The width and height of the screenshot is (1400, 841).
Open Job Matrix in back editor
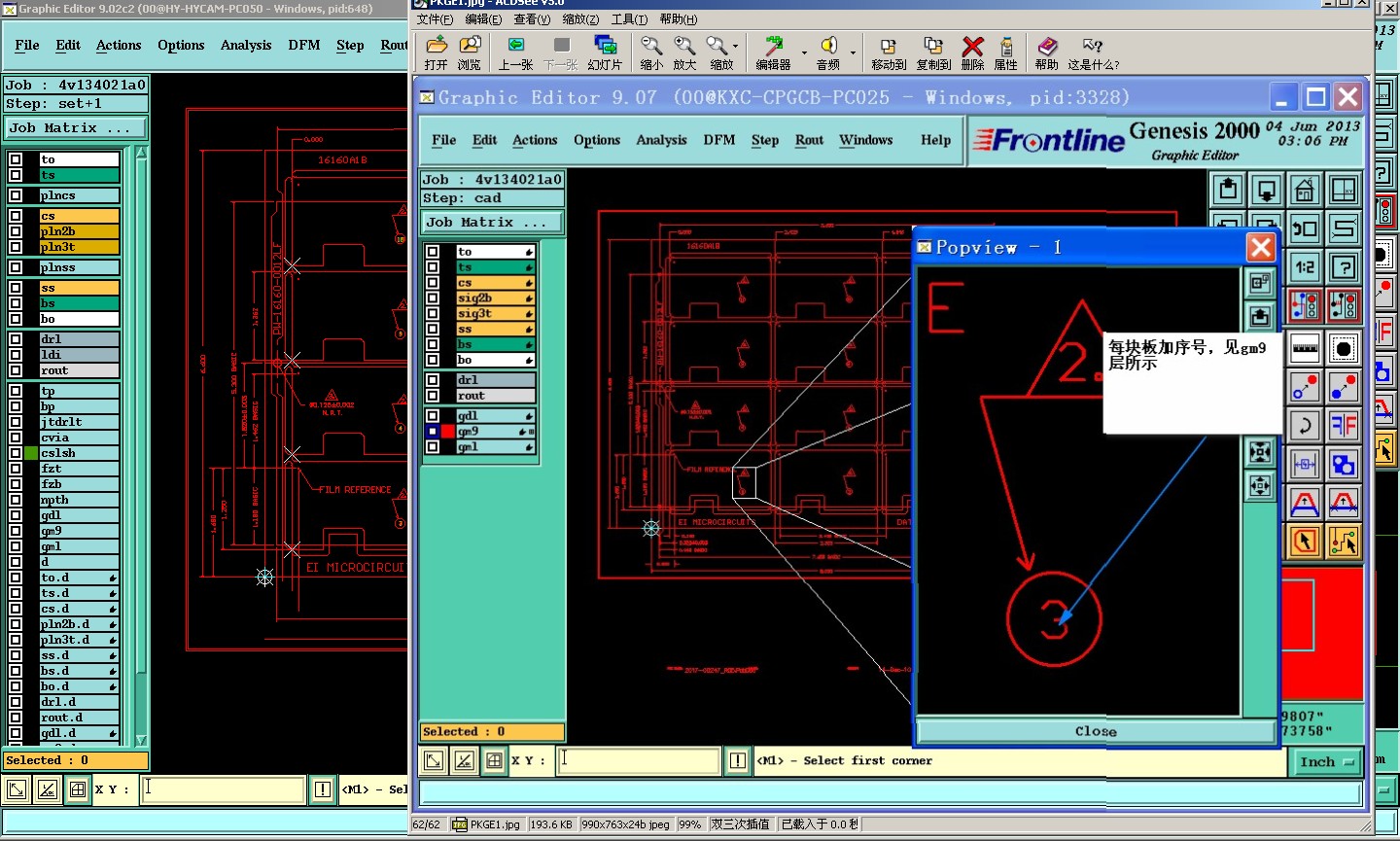(x=76, y=127)
